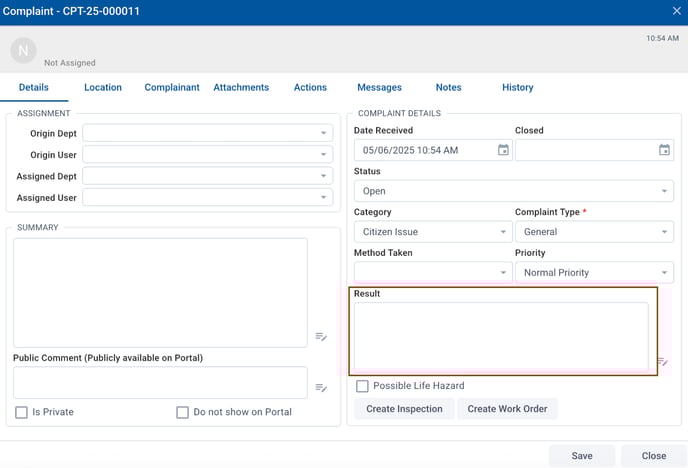The image size is (688, 468).
Task: Open the Closed date calendar picker
Action: [664, 150]
